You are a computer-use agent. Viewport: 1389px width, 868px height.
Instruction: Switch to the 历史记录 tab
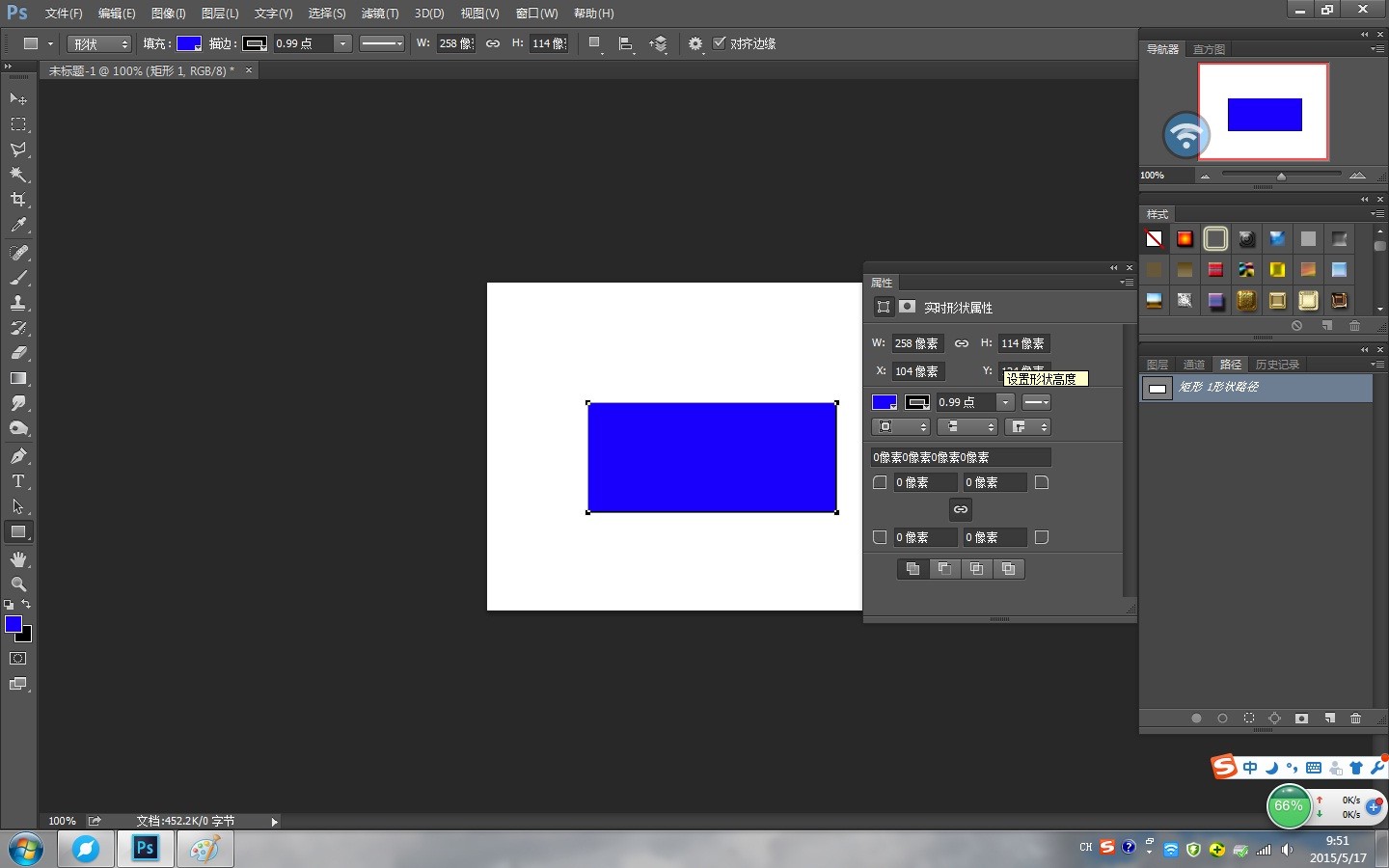pos(1277,364)
